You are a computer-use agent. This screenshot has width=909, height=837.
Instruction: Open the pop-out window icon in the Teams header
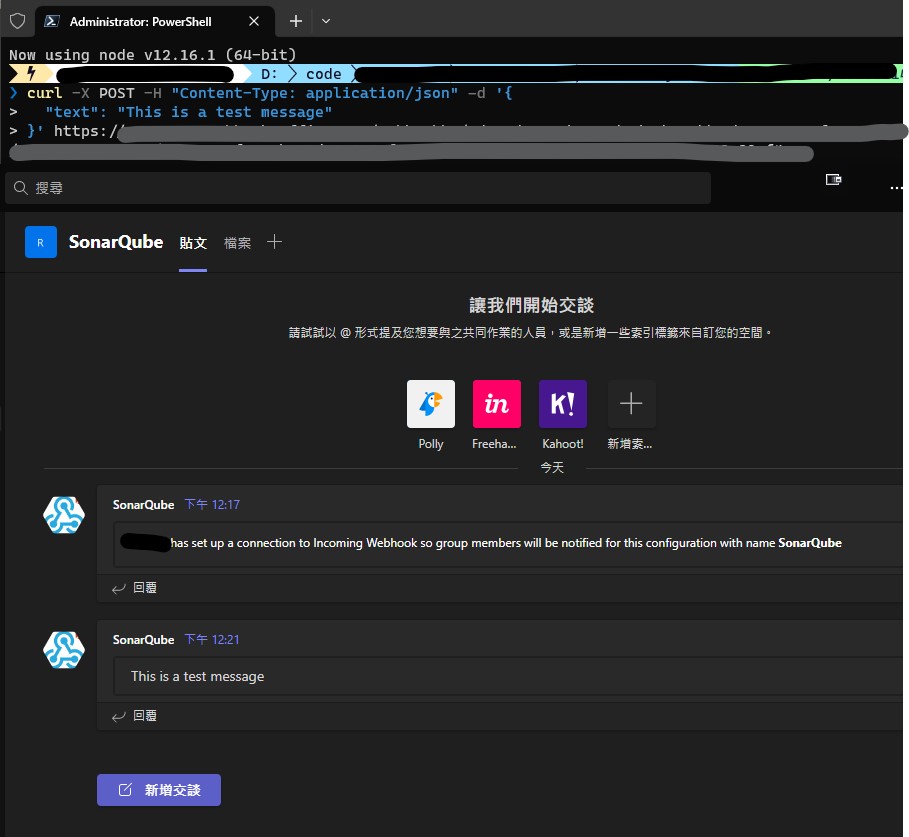tap(833, 180)
